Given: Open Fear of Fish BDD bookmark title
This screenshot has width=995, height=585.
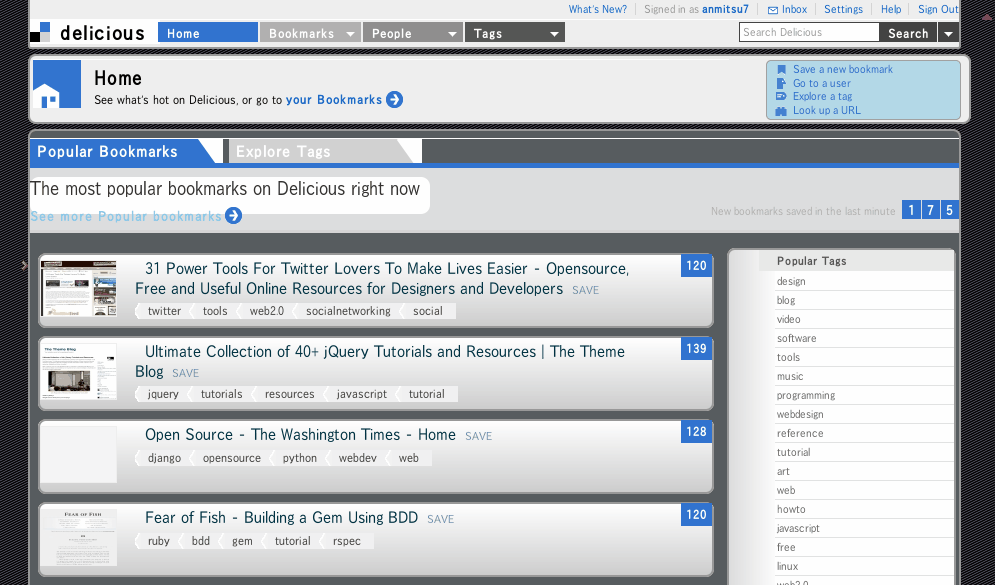Looking at the screenshot, I should tap(281, 518).
